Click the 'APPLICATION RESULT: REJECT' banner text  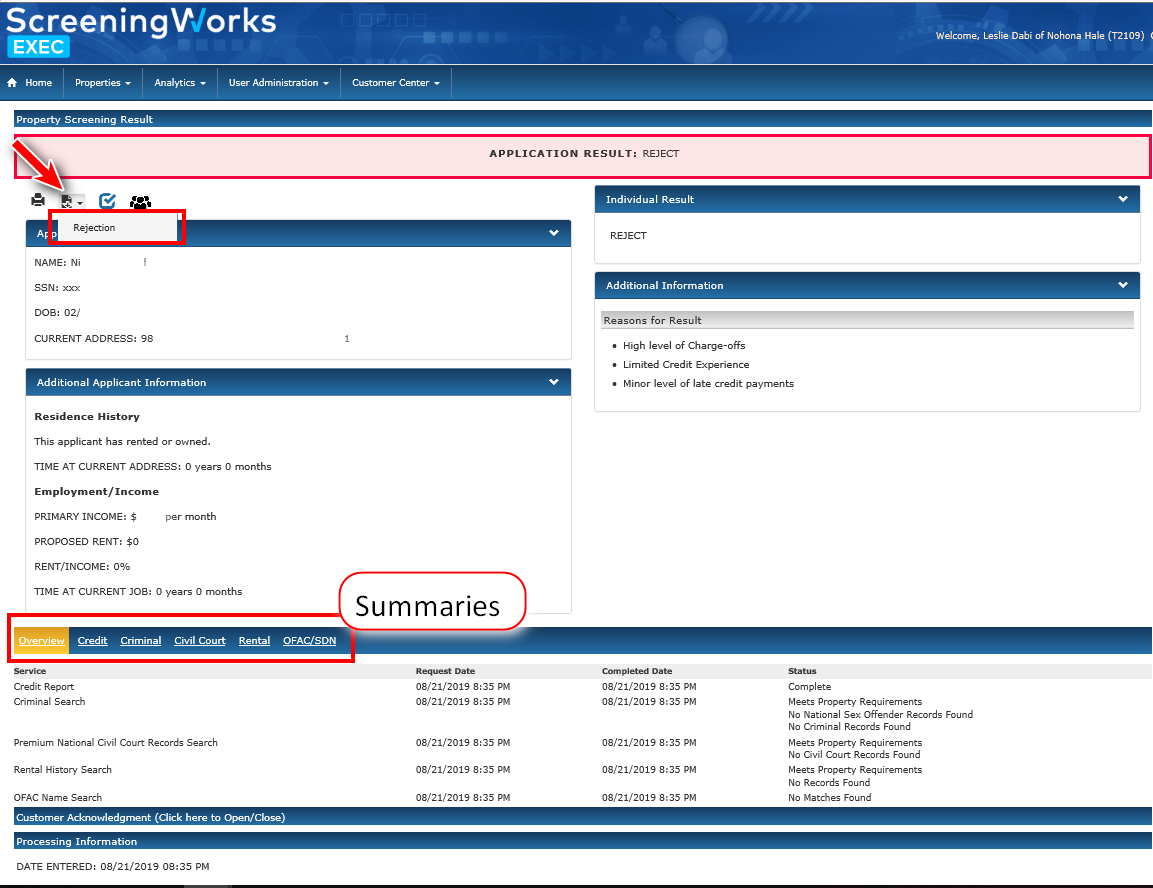click(584, 154)
